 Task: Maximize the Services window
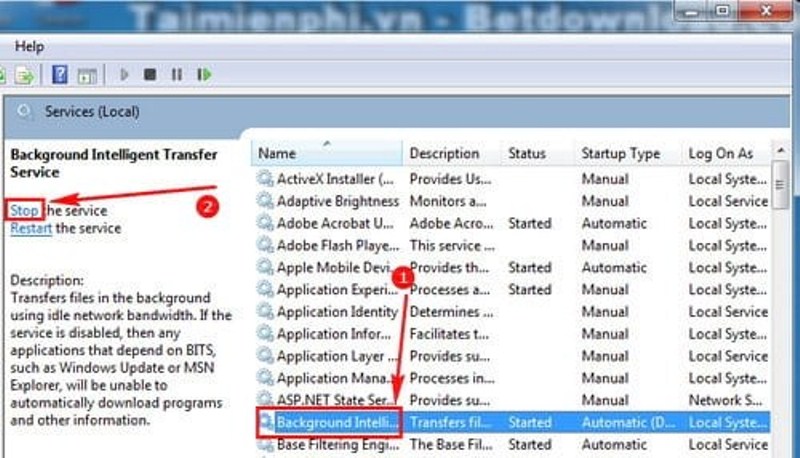coord(722,10)
